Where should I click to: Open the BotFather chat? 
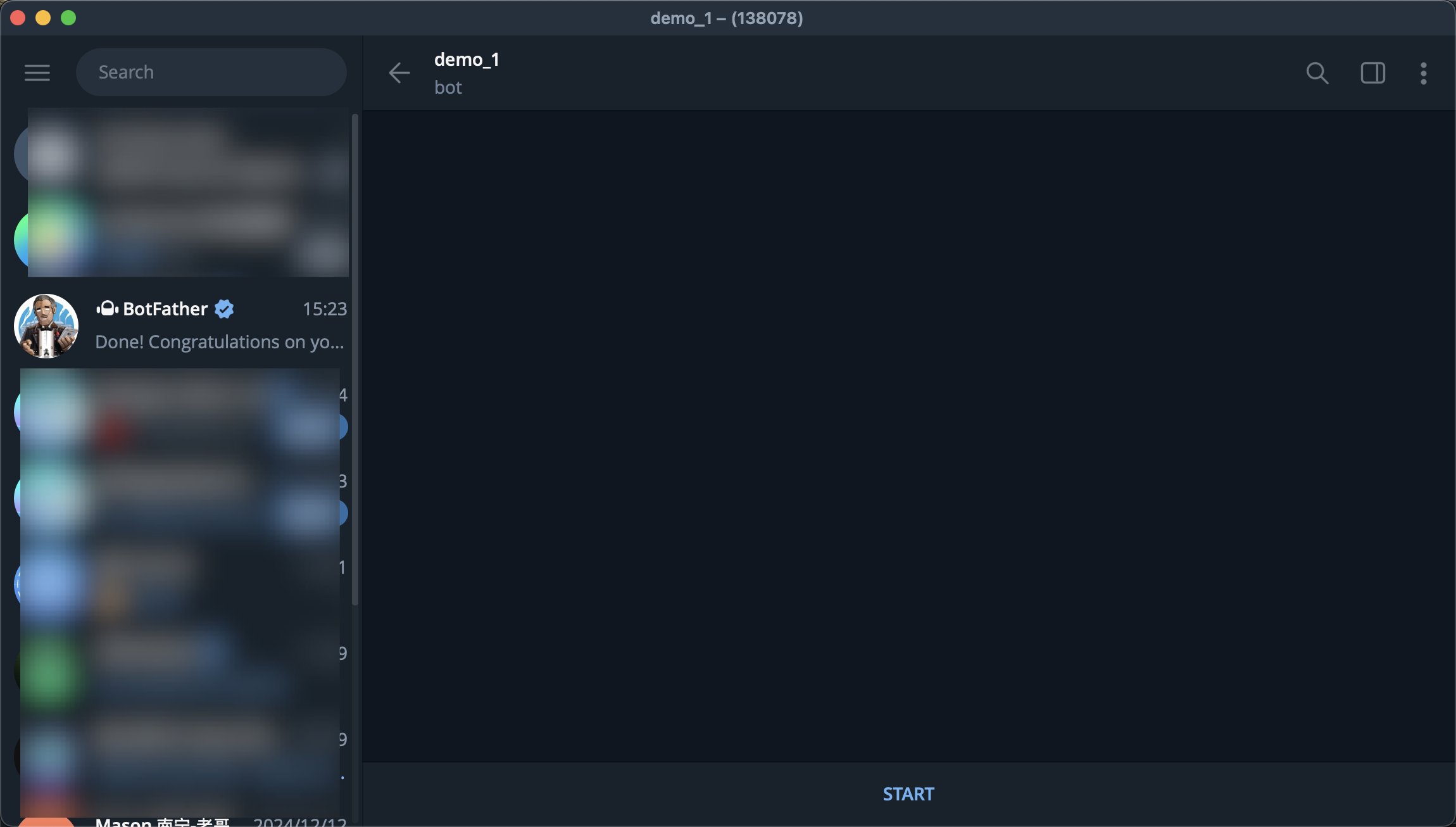(181, 325)
